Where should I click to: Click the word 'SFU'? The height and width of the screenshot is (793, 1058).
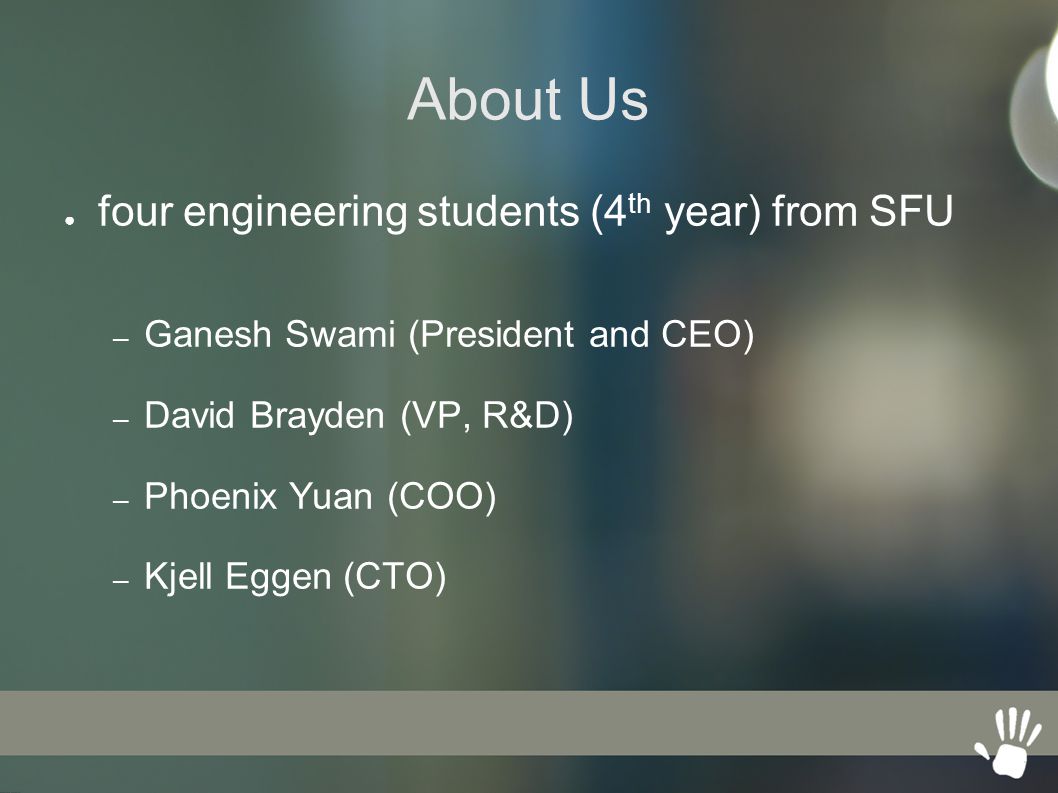point(911,211)
